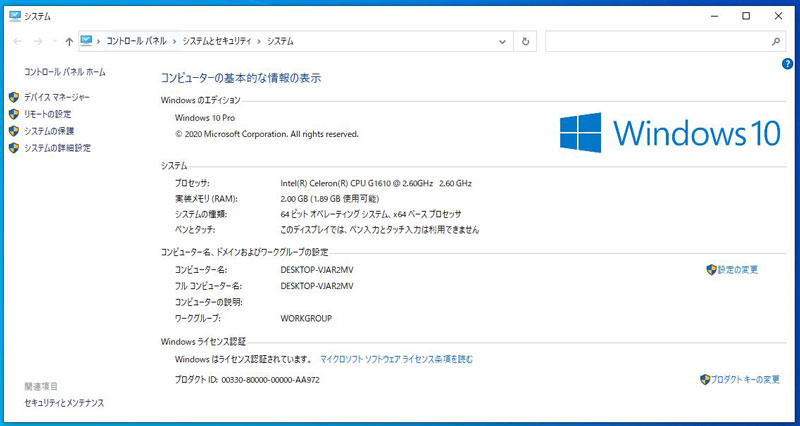Click the Microsoft copyright 2020 line
The width and height of the screenshot is (800, 426).
pos(266,135)
